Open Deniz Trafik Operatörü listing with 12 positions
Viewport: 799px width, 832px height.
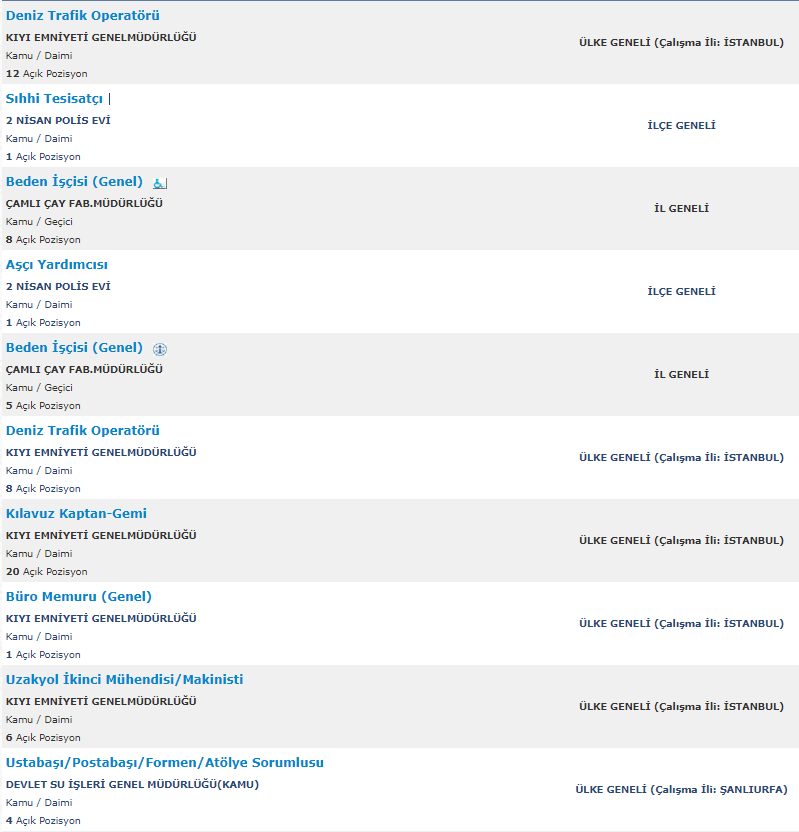[x=83, y=15]
